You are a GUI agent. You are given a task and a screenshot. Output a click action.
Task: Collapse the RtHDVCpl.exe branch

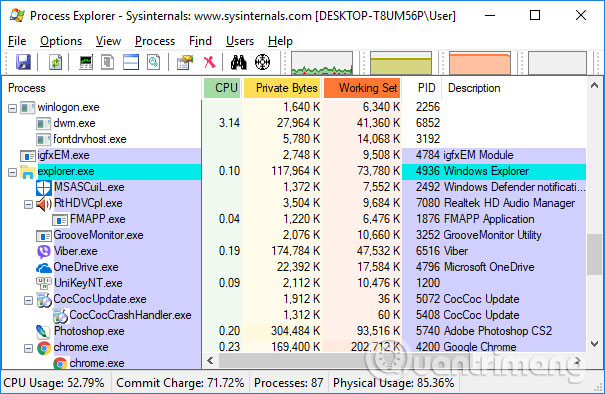click(28, 204)
